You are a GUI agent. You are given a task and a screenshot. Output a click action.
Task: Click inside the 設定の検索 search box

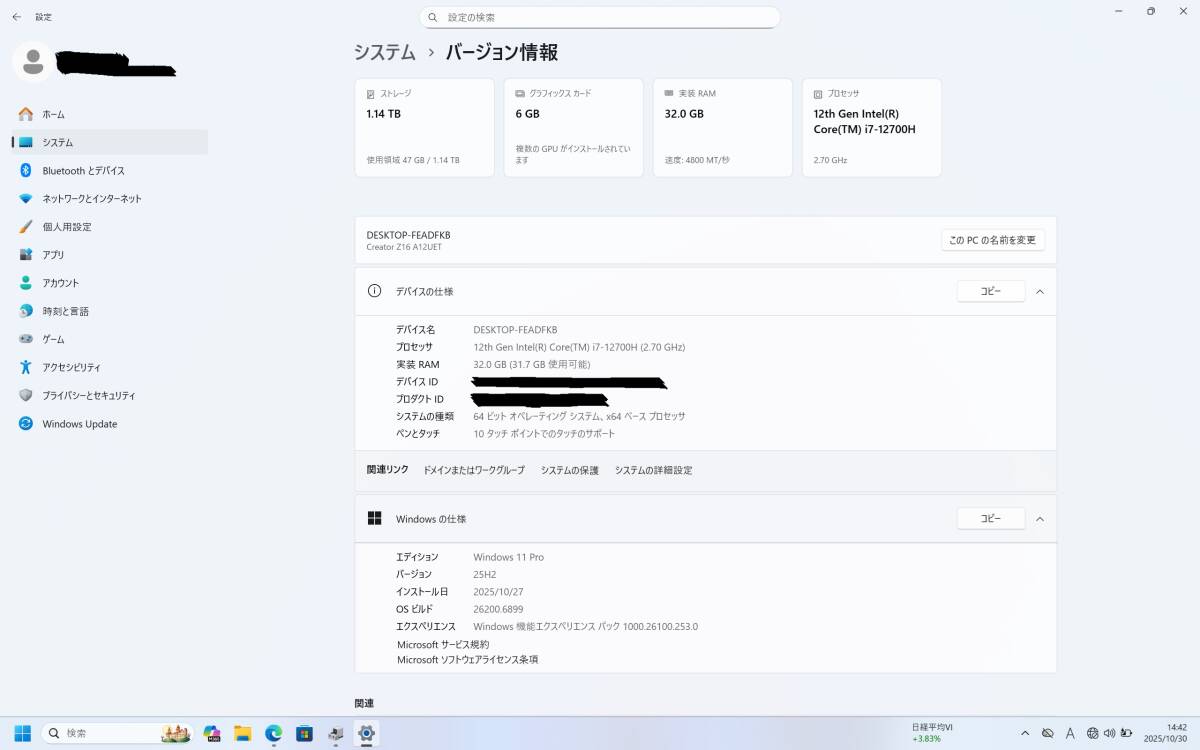coord(600,17)
